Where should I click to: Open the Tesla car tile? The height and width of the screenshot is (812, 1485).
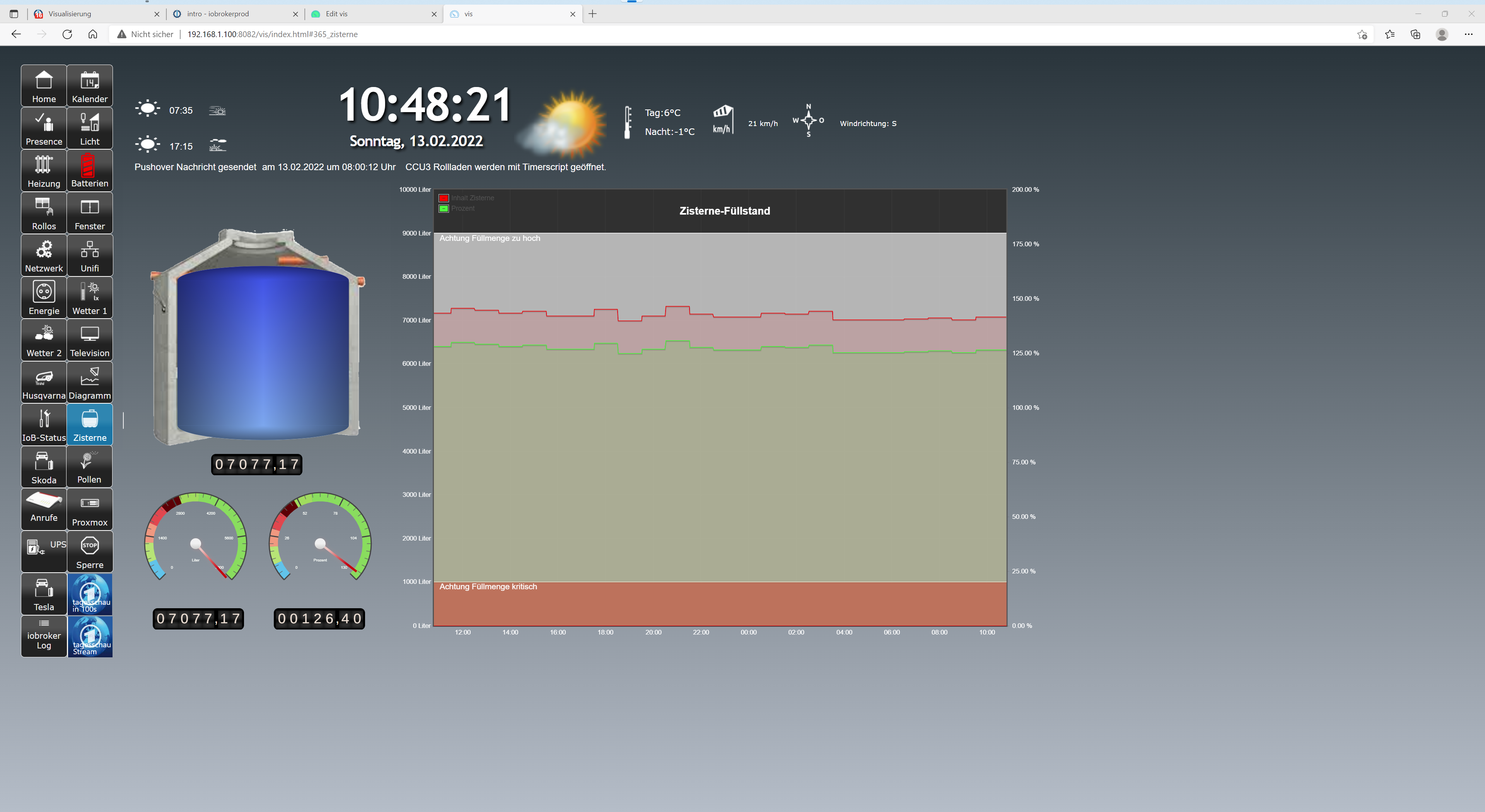[x=44, y=594]
